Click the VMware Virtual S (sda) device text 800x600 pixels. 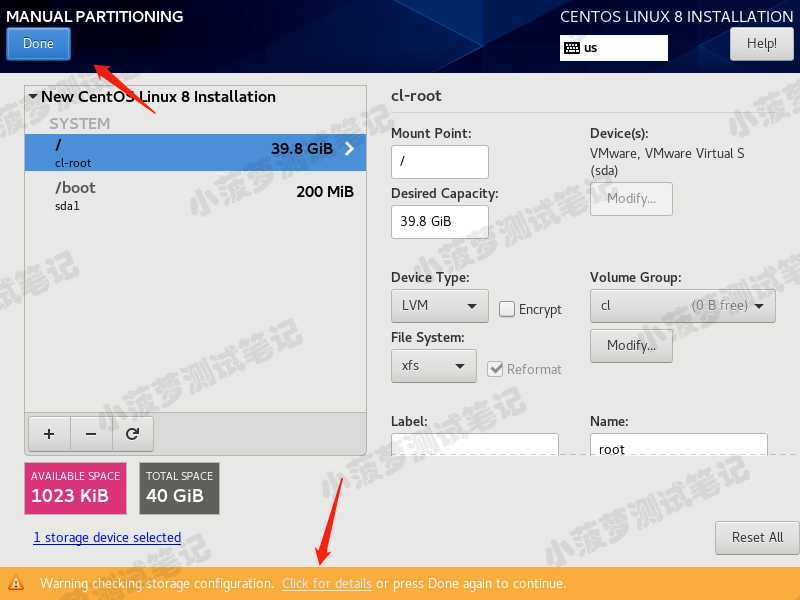pos(667,161)
